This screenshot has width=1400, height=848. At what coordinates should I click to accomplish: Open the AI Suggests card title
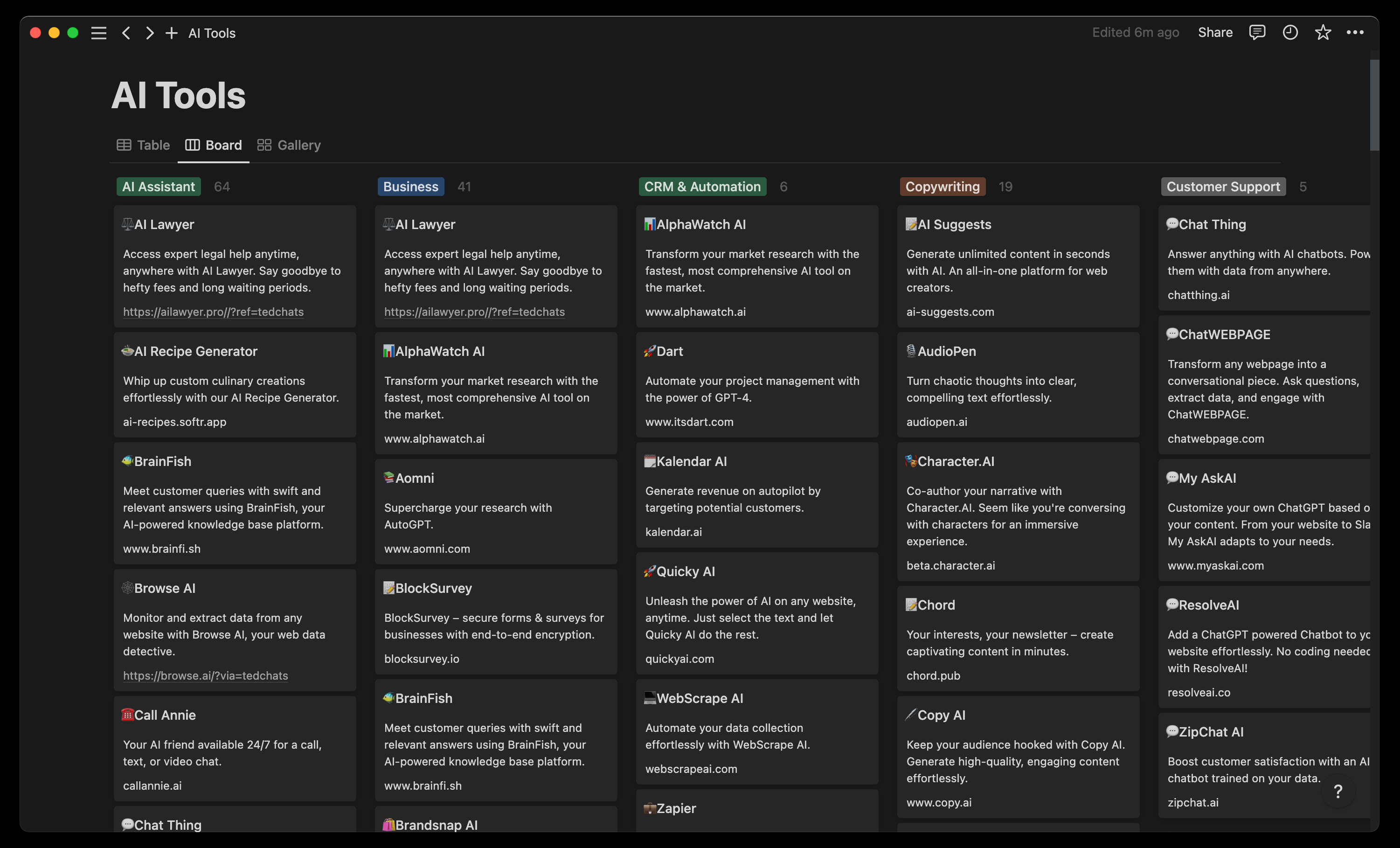pyautogui.click(x=955, y=224)
